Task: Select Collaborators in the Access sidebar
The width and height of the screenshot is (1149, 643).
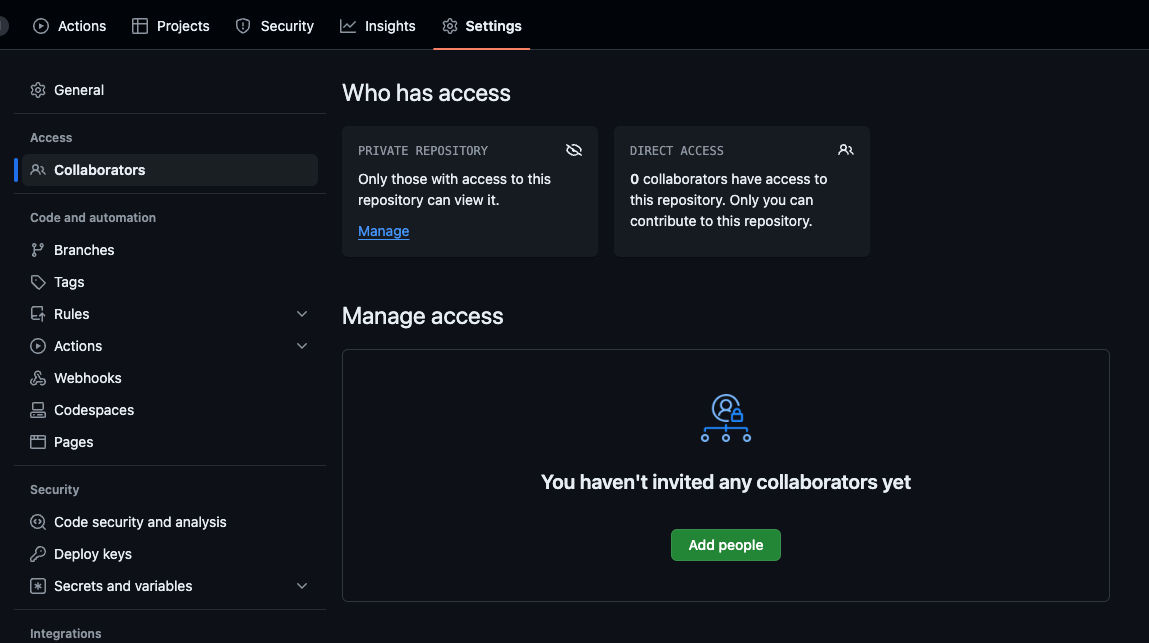Action: [99, 169]
